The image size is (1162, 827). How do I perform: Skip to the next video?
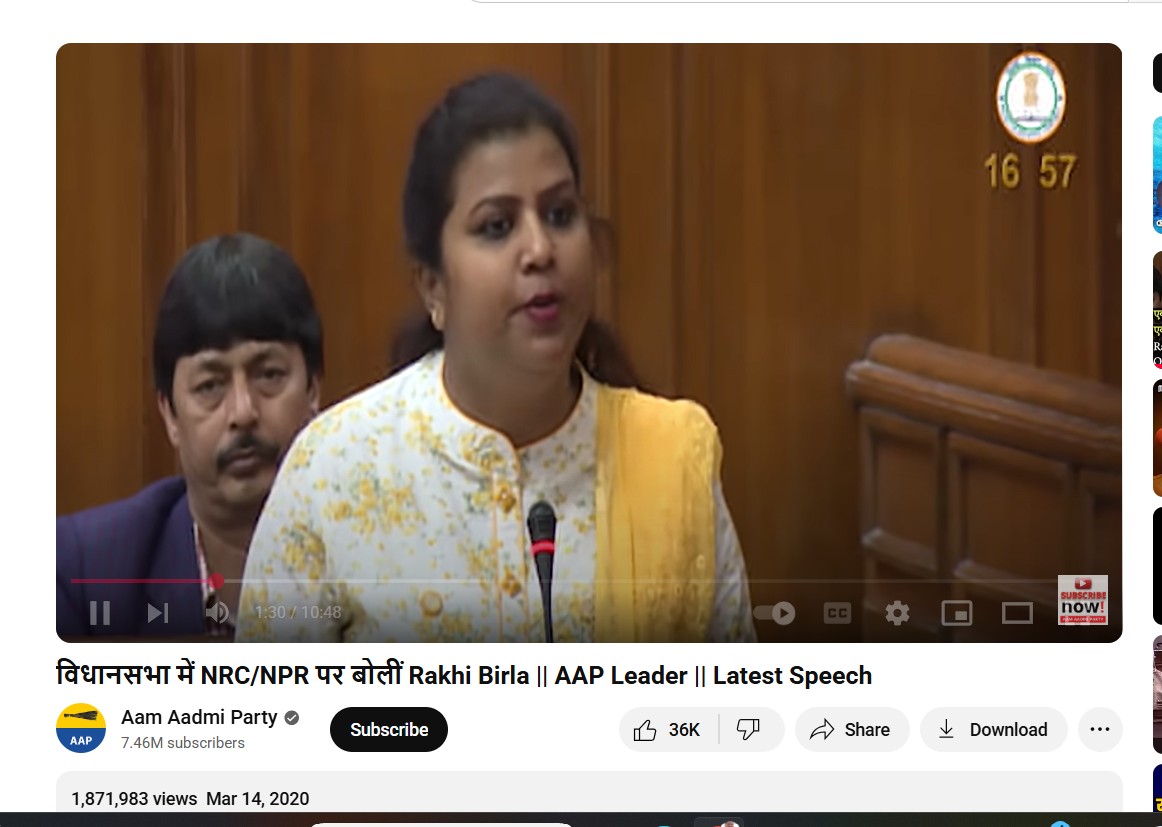[x=157, y=612]
